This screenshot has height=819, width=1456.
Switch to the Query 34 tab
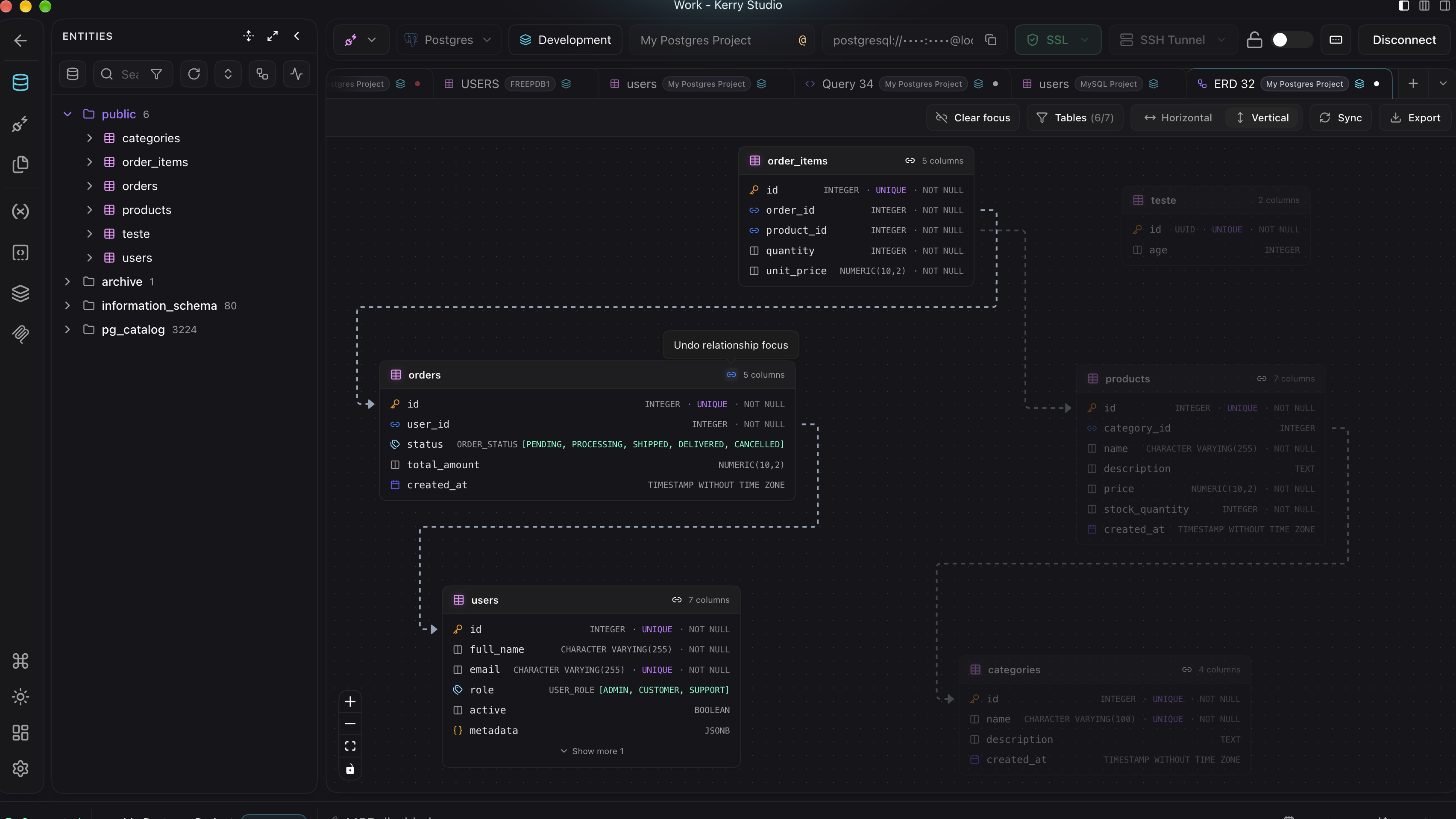pyautogui.click(x=903, y=84)
